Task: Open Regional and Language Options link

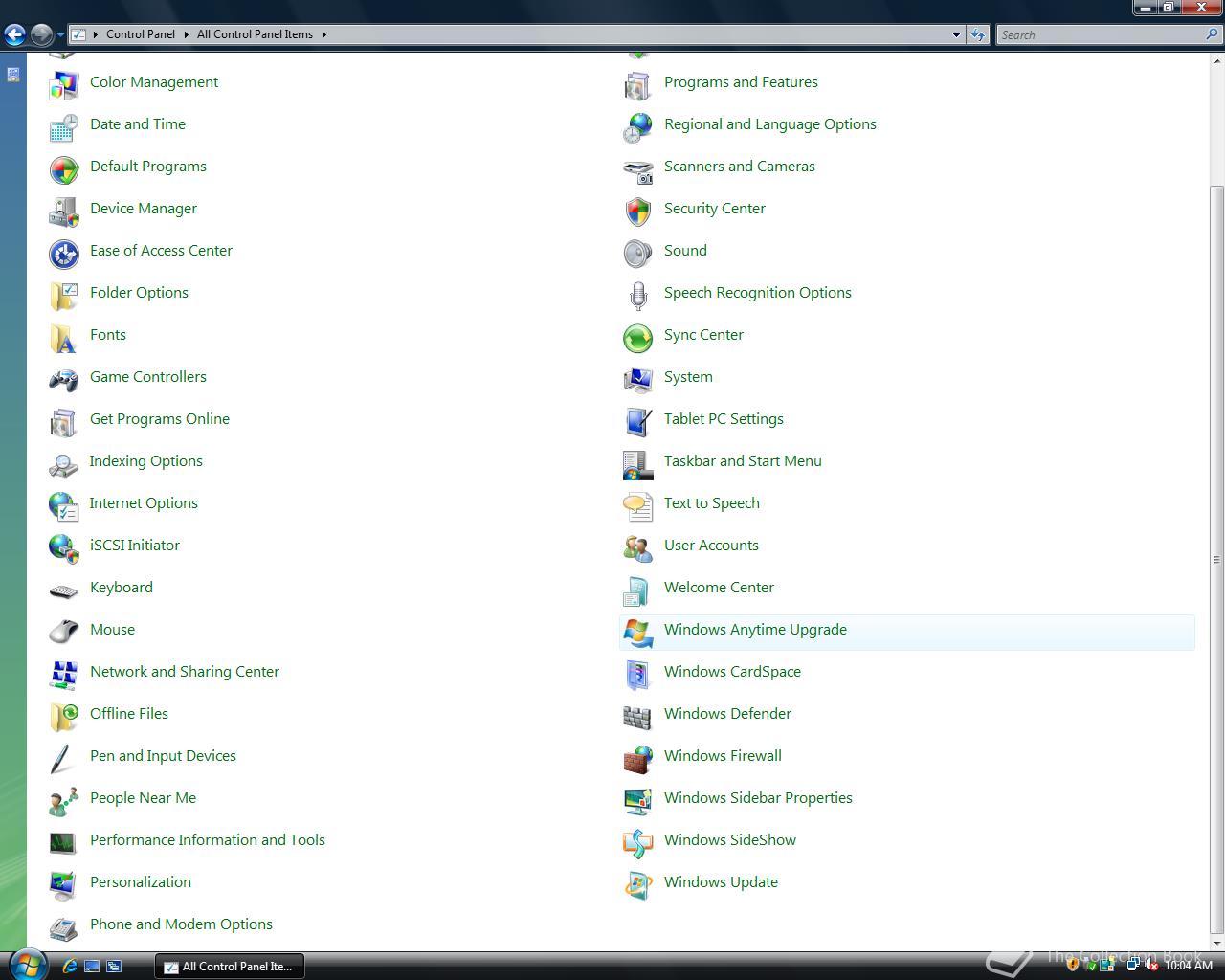Action: [x=770, y=124]
